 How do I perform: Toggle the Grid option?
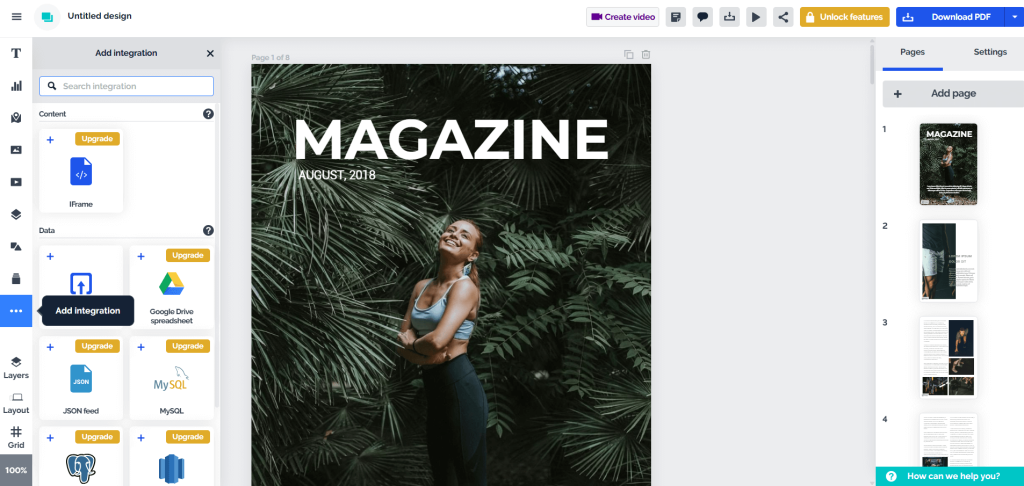click(x=16, y=438)
